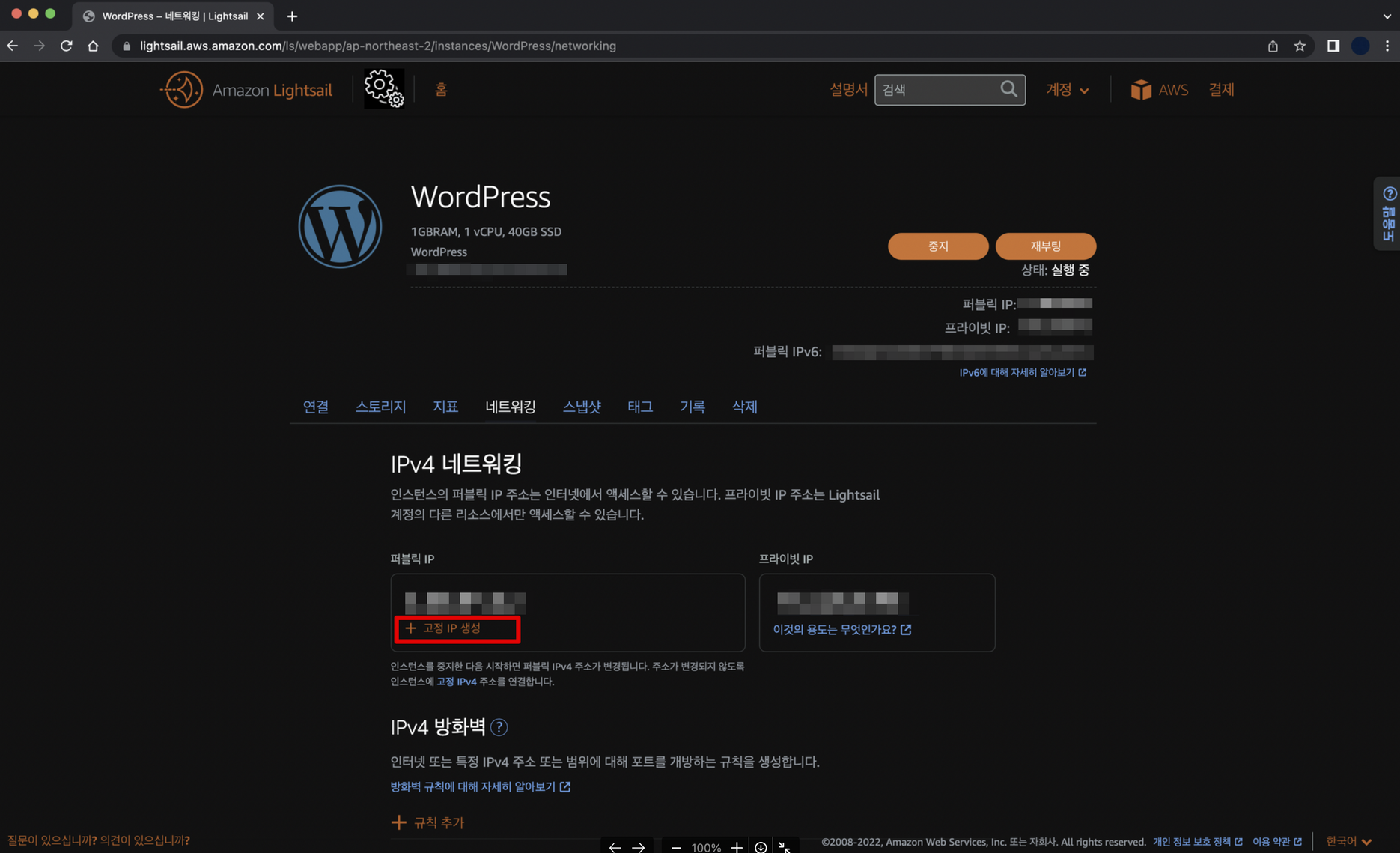Open the 고정 IPv4 inline link

tap(457, 682)
